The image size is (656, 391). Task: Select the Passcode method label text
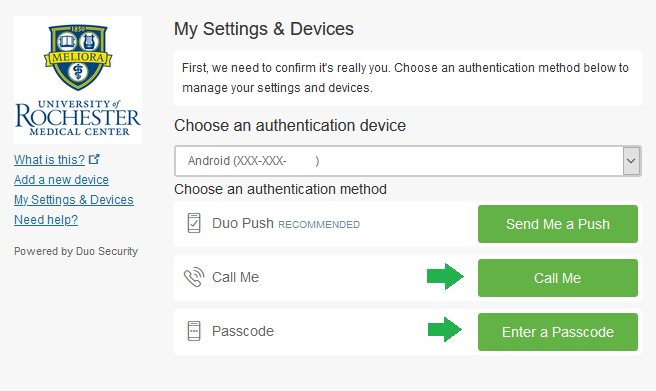pos(243,331)
